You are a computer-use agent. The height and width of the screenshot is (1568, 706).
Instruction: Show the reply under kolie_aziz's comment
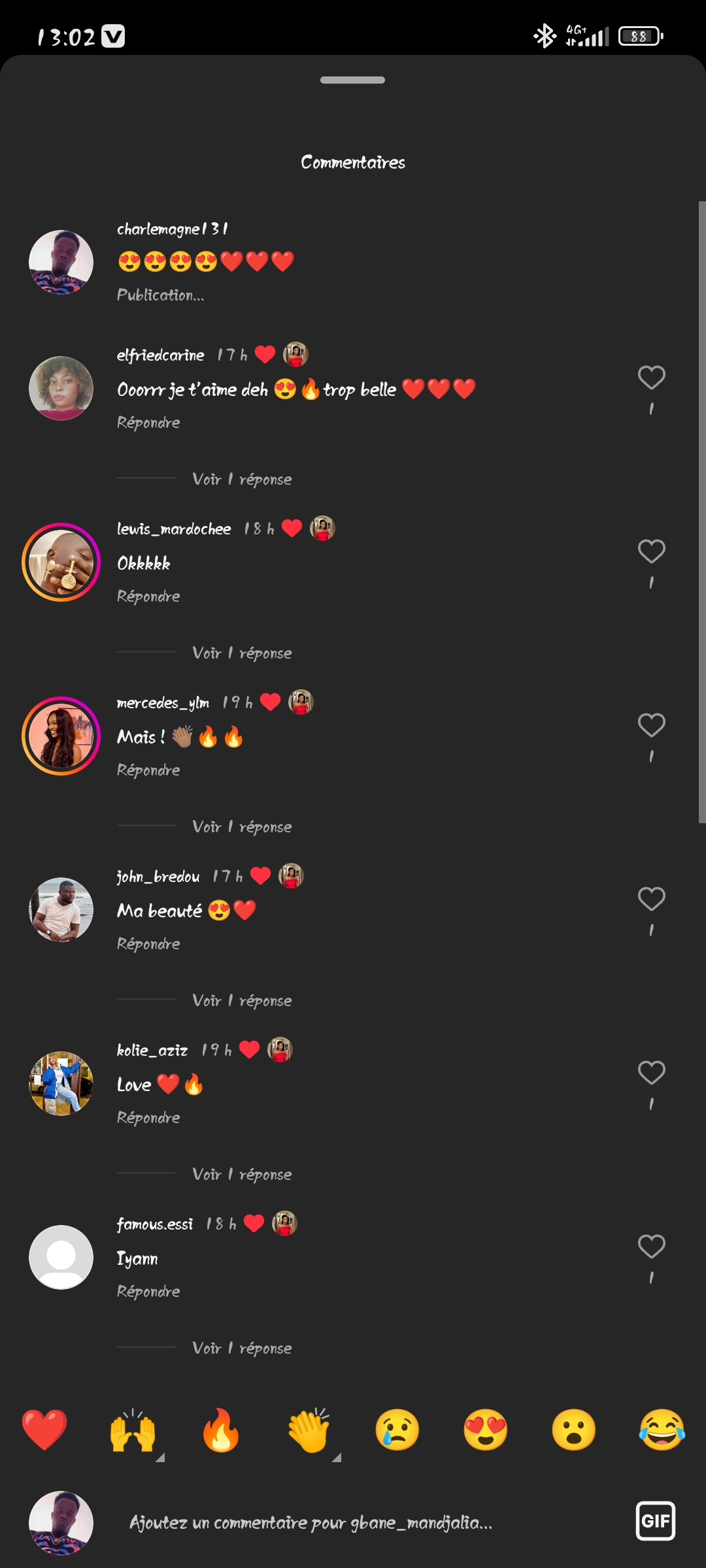[242, 1175]
